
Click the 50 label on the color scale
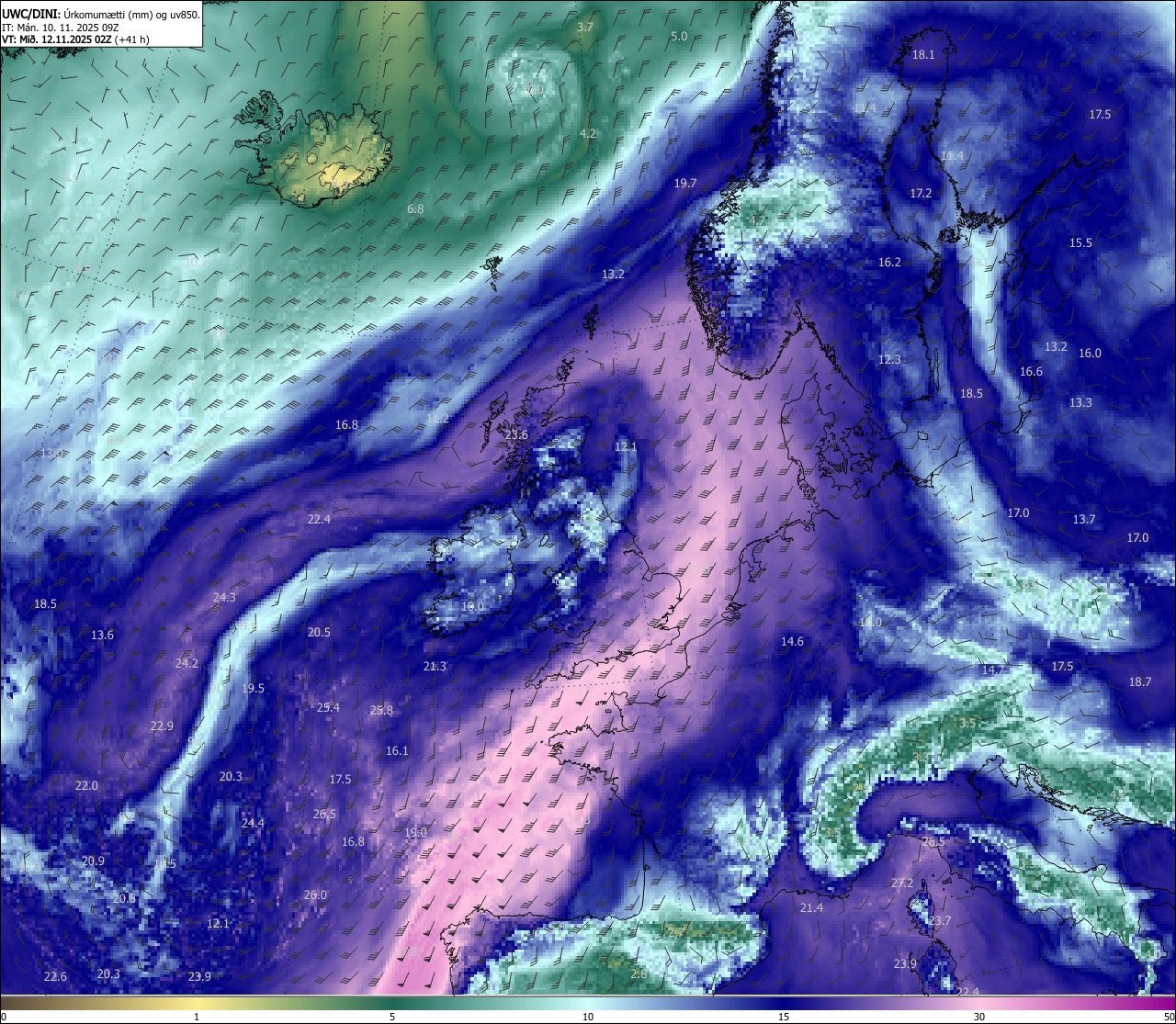click(x=1169, y=1017)
